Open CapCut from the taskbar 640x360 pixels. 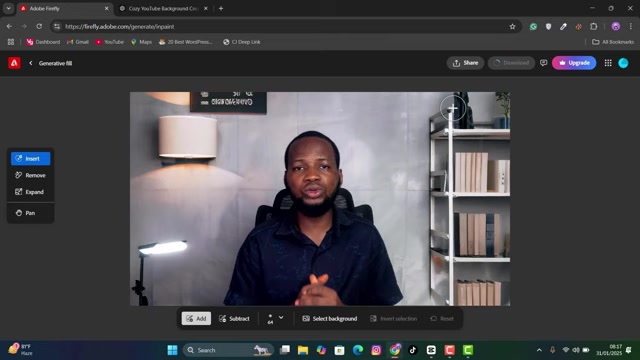tap(431, 350)
